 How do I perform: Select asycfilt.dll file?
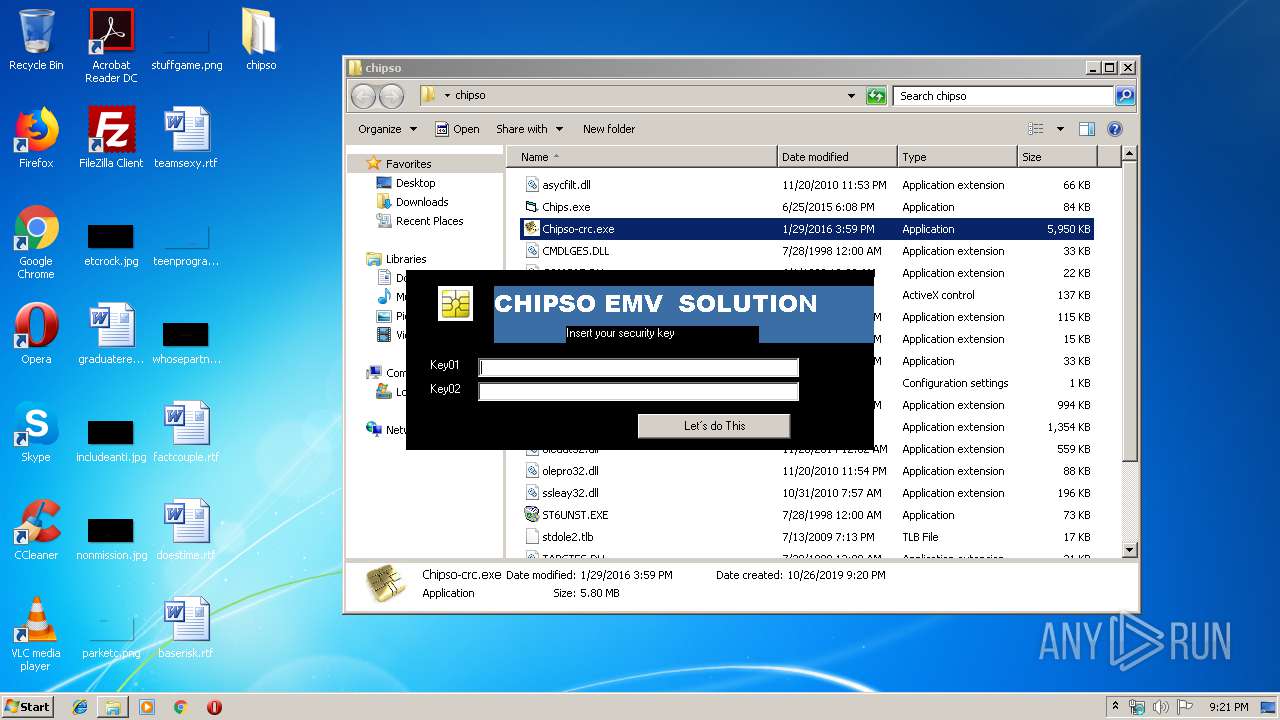pyautogui.click(x=566, y=185)
